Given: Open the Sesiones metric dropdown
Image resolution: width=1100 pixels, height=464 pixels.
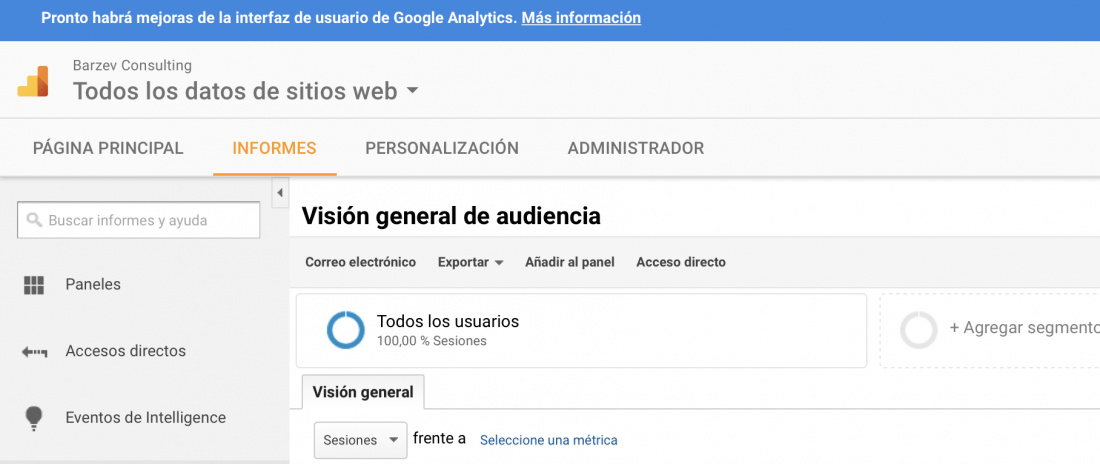Looking at the screenshot, I should tap(361, 440).
